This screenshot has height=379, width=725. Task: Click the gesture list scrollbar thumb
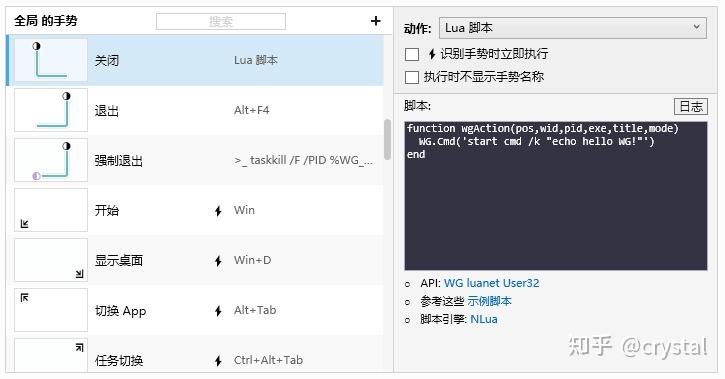pyautogui.click(x=387, y=140)
